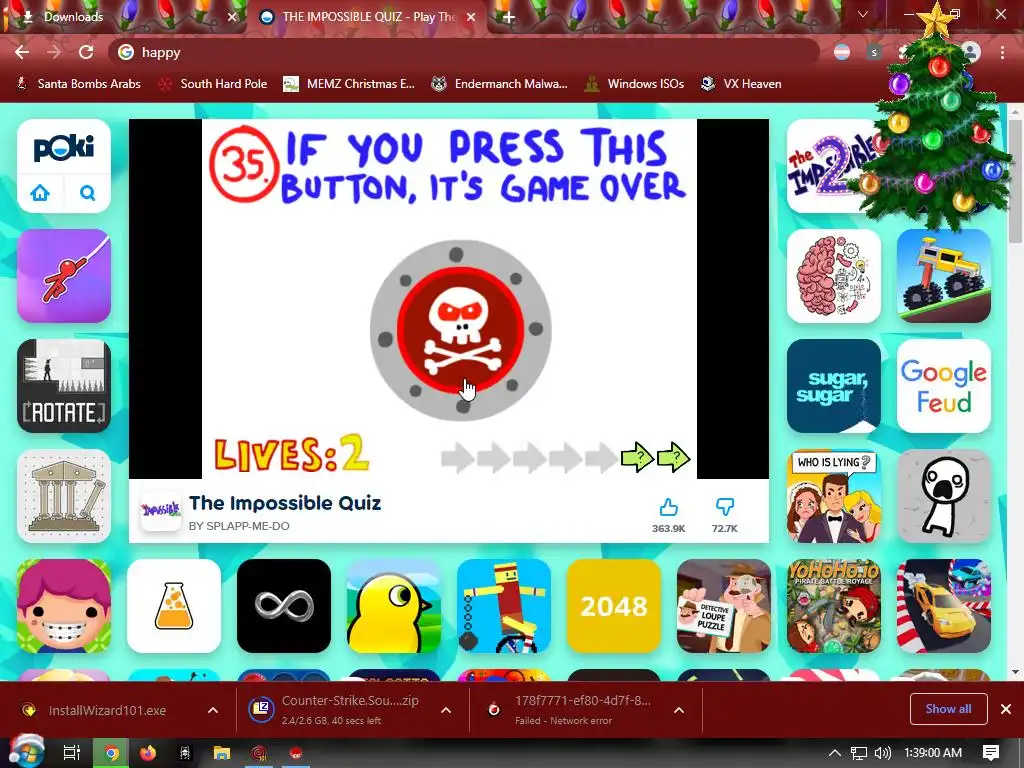Click InstallWizard101.exe download item
The image size is (1024, 768).
[108, 710]
